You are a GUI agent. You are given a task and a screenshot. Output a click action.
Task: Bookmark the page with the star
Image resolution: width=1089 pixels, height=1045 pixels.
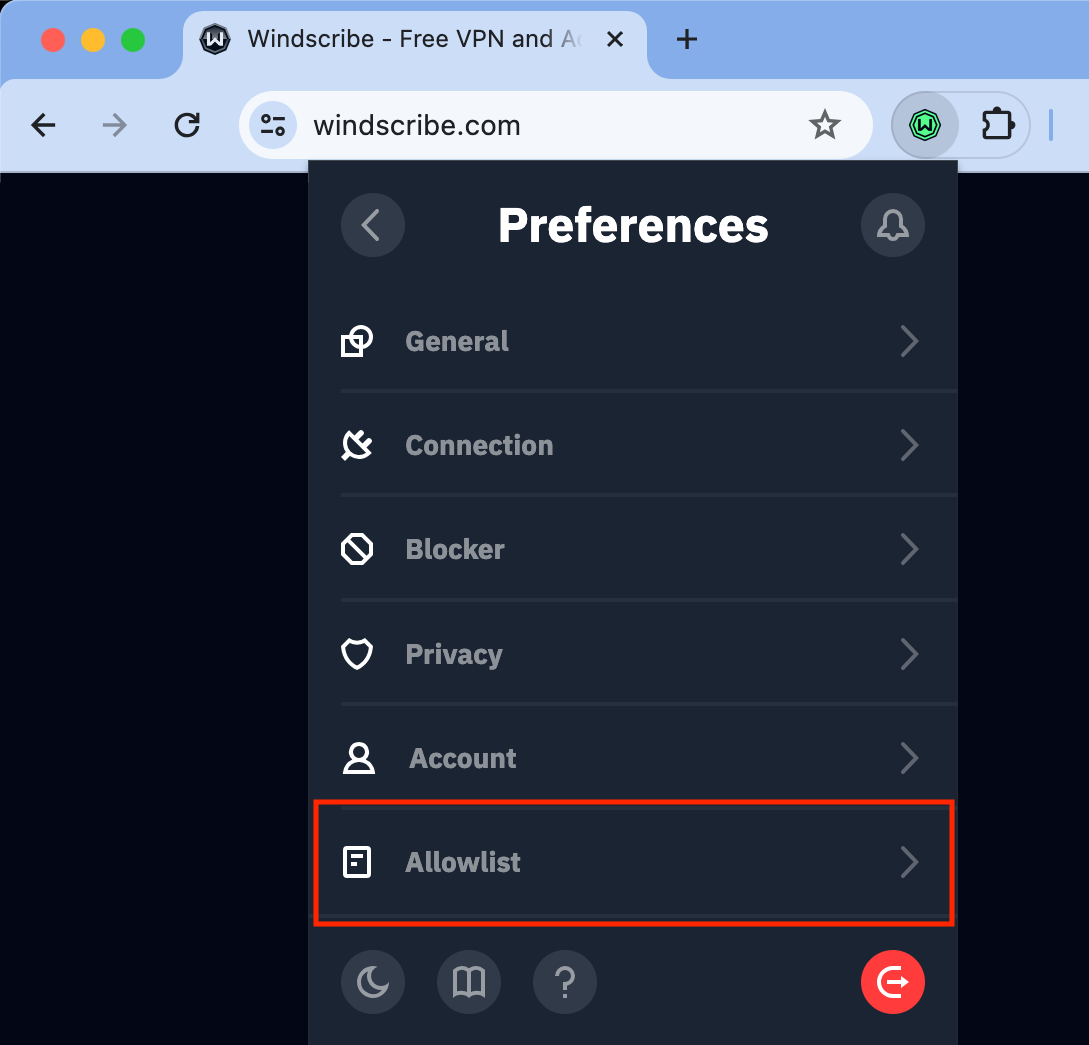pyautogui.click(x=824, y=125)
